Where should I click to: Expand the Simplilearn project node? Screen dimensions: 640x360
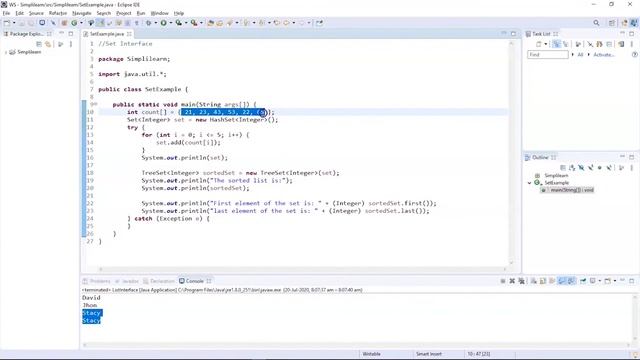(5, 52)
